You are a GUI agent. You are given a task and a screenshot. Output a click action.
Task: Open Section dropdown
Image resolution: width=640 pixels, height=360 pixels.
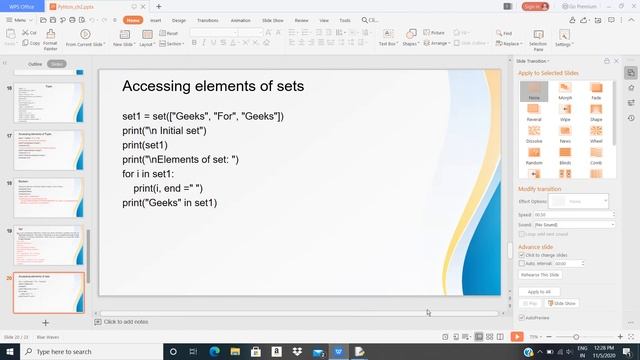[172, 43]
